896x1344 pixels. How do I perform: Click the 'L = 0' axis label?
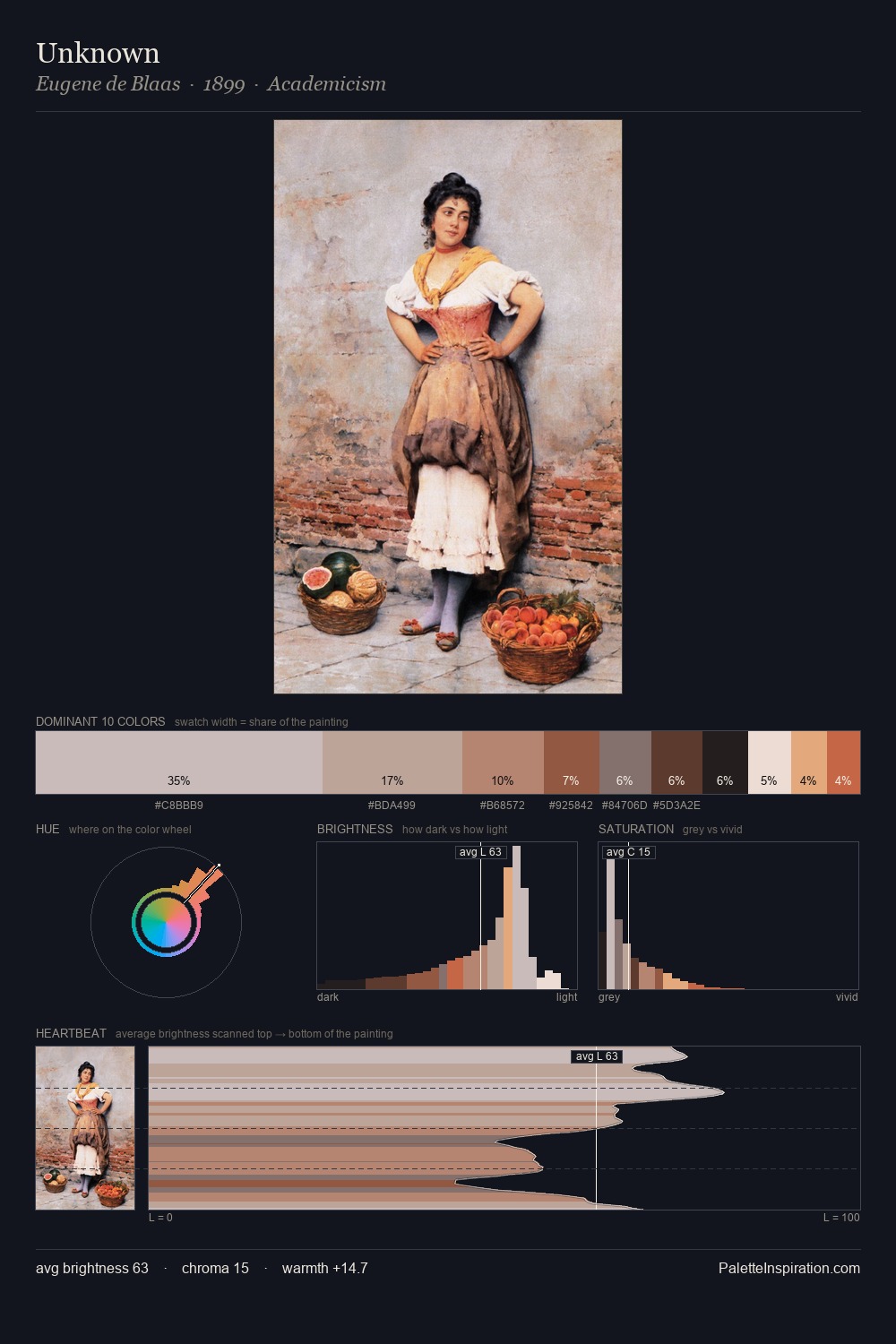pyautogui.click(x=160, y=1218)
